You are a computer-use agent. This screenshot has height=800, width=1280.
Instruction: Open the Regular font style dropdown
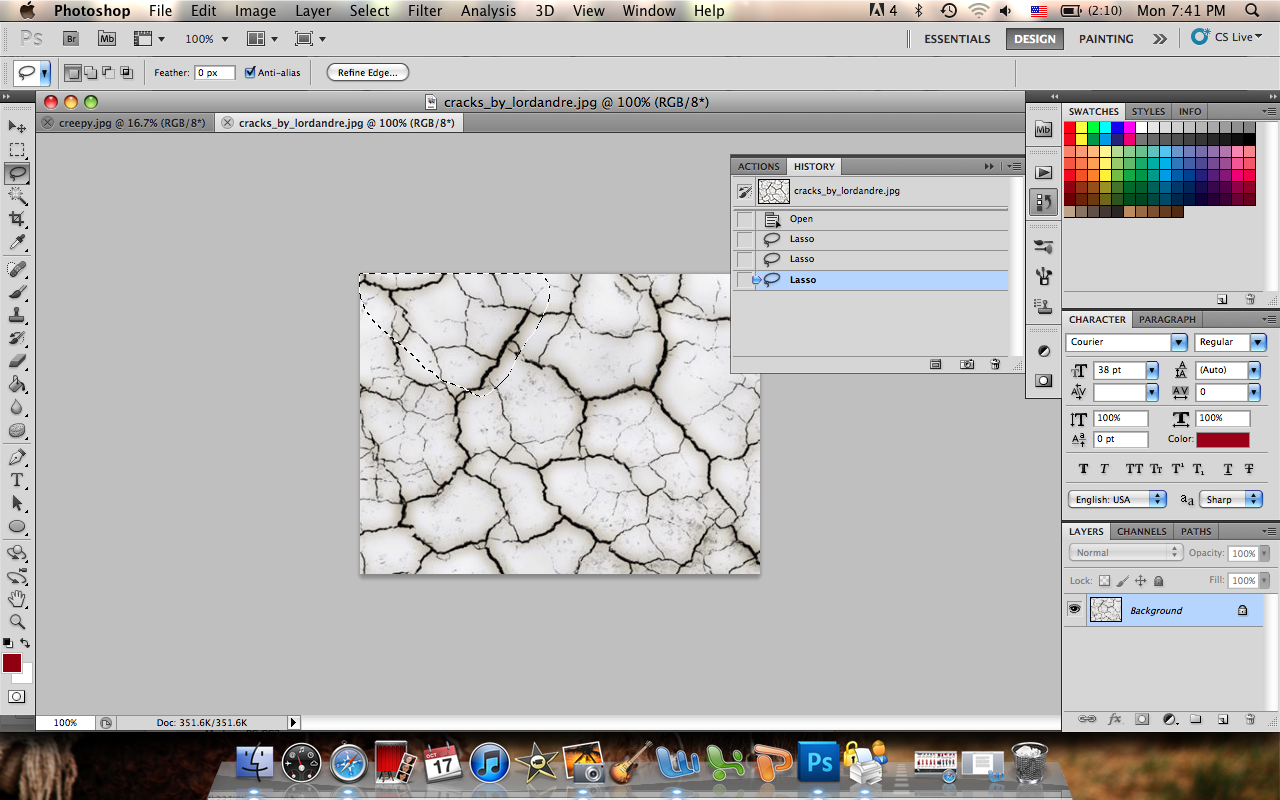tap(1258, 342)
